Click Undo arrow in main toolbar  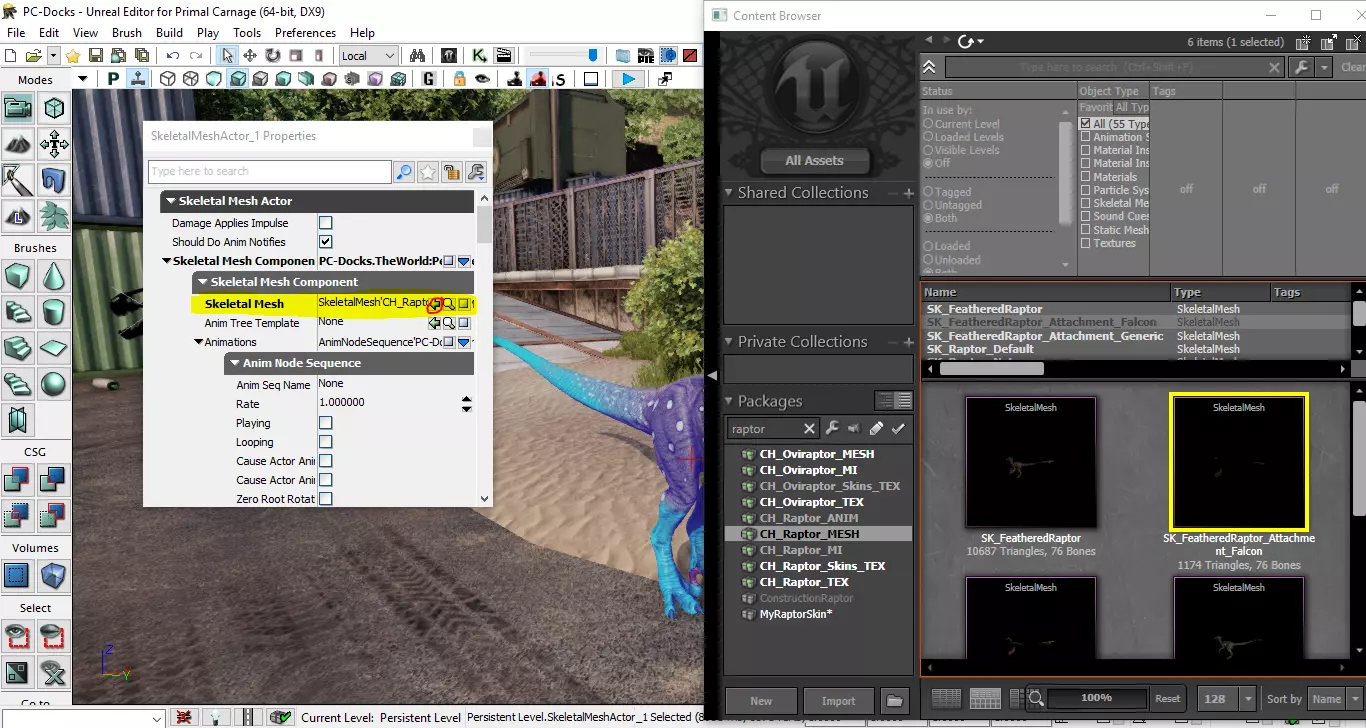tap(173, 56)
